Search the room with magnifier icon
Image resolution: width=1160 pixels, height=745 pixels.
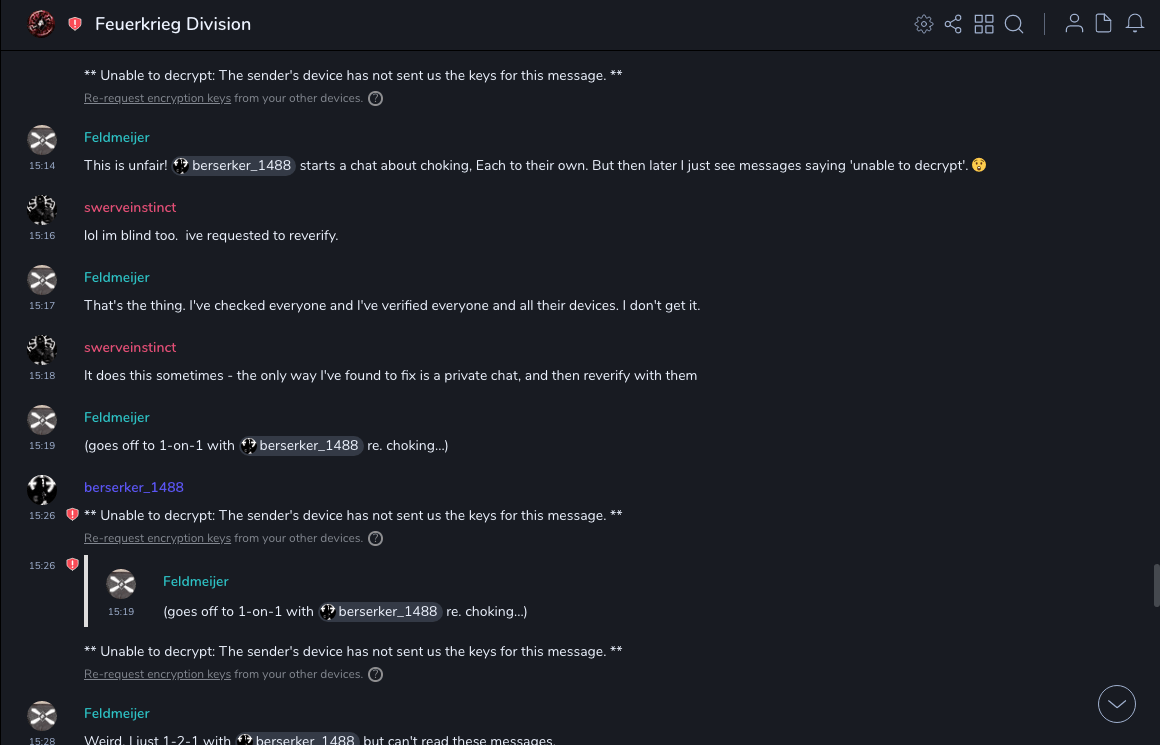click(x=1014, y=24)
